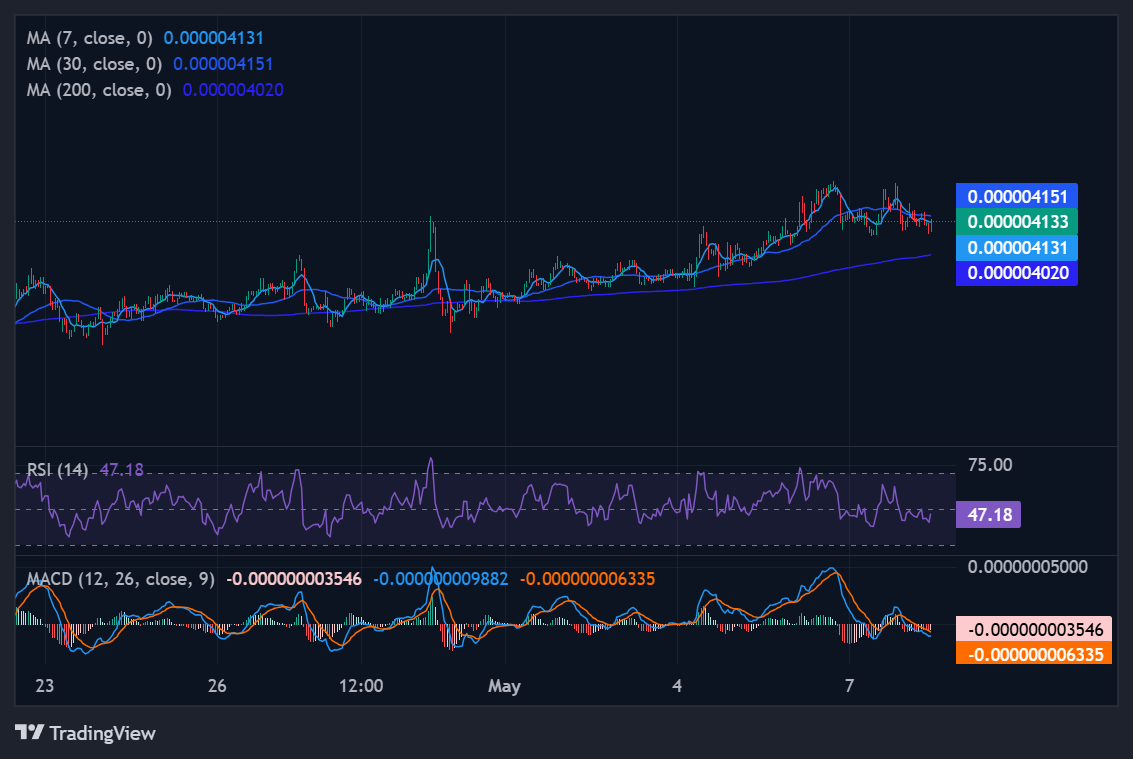The image size is (1133, 759).
Task: Select the MA (7, close, 0) indicator label
Action: [90, 38]
